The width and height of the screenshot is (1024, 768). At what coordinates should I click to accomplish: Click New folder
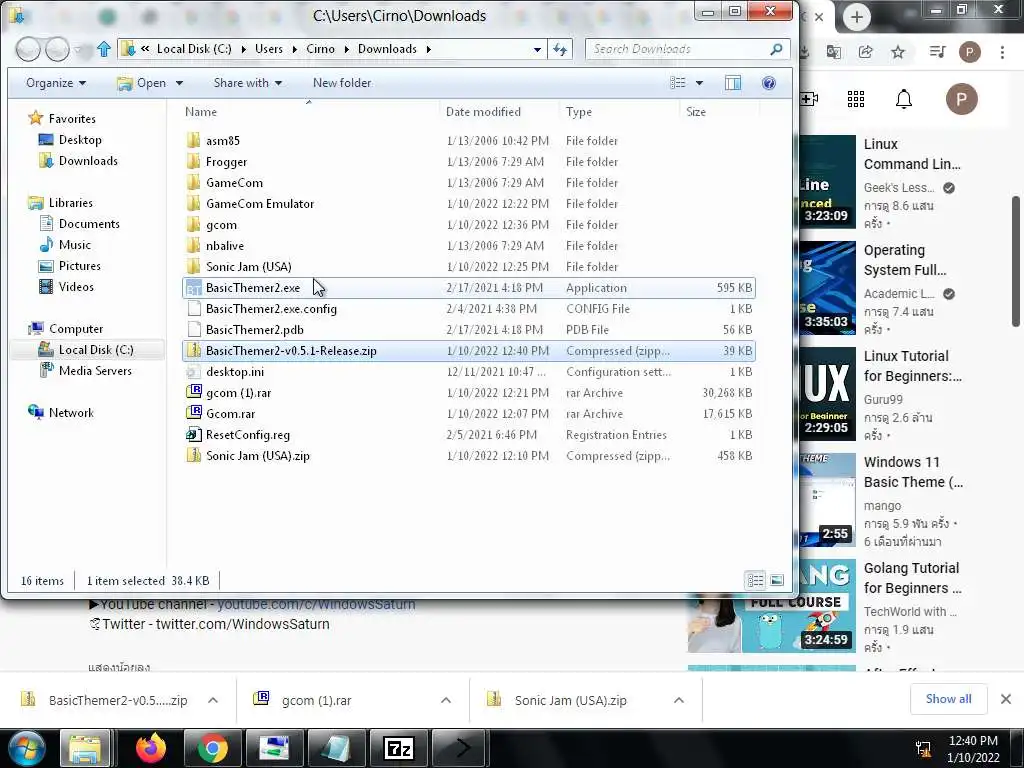click(x=342, y=83)
